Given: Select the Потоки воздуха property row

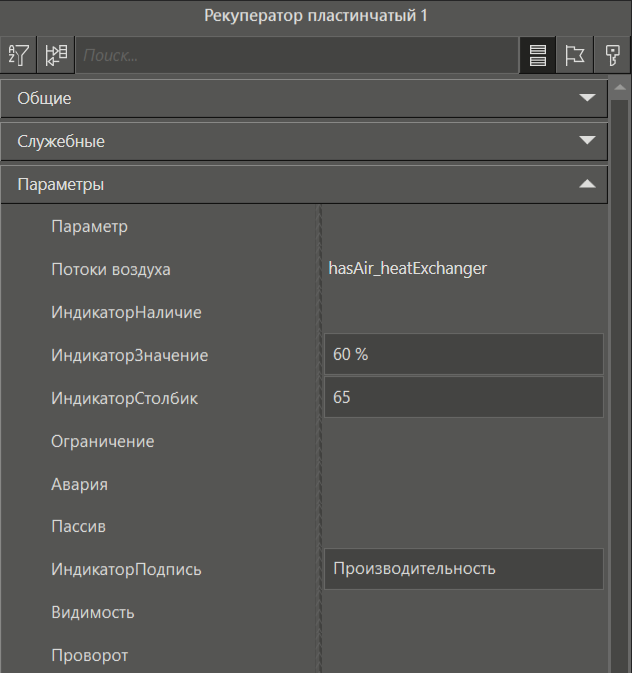Looking at the screenshot, I should pyautogui.click(x=111, y=270).
